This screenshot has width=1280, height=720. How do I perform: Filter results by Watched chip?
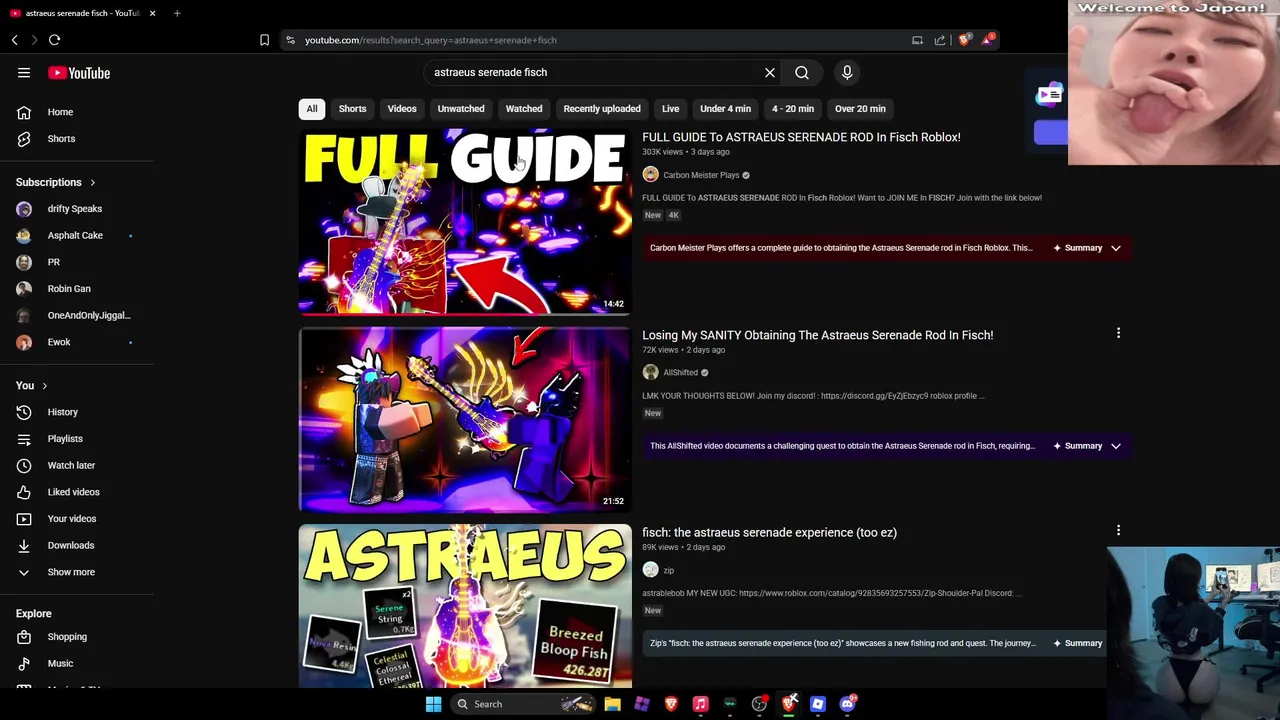point(524,109)
